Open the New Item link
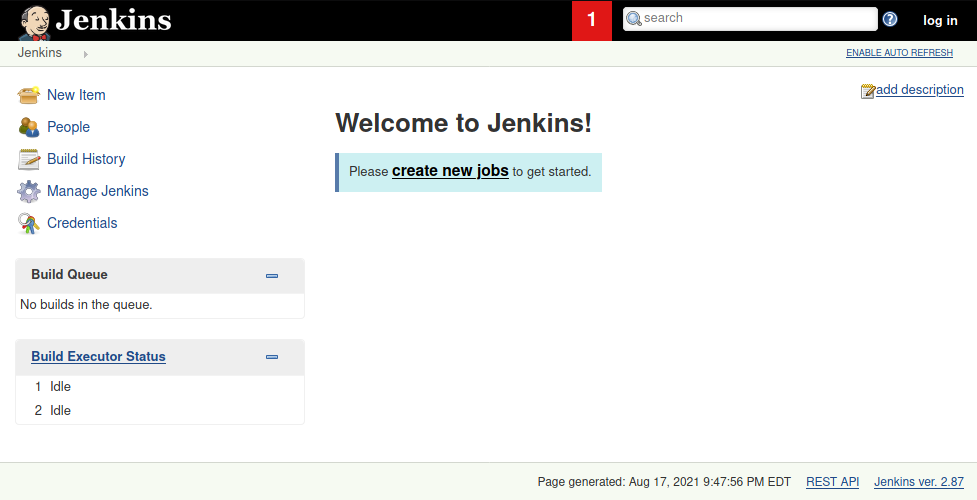Viewport: 977px width, 500px height. (x=76, y=95)
